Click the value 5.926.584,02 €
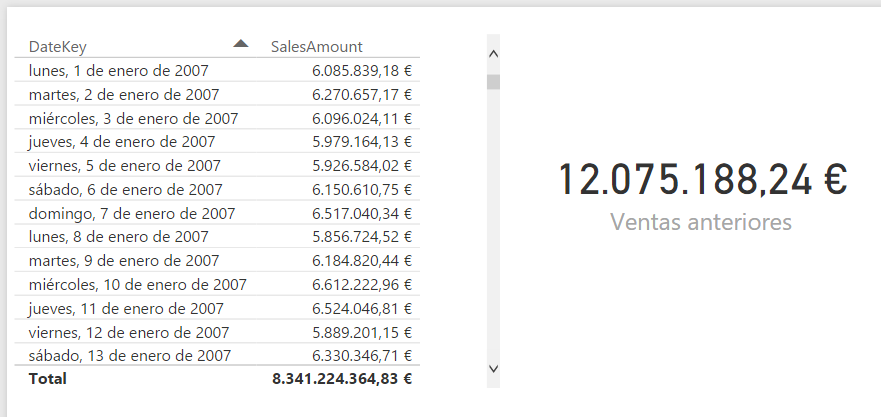Screen dimensions: 881x417 pyautogui.click(x=362, y=165)
